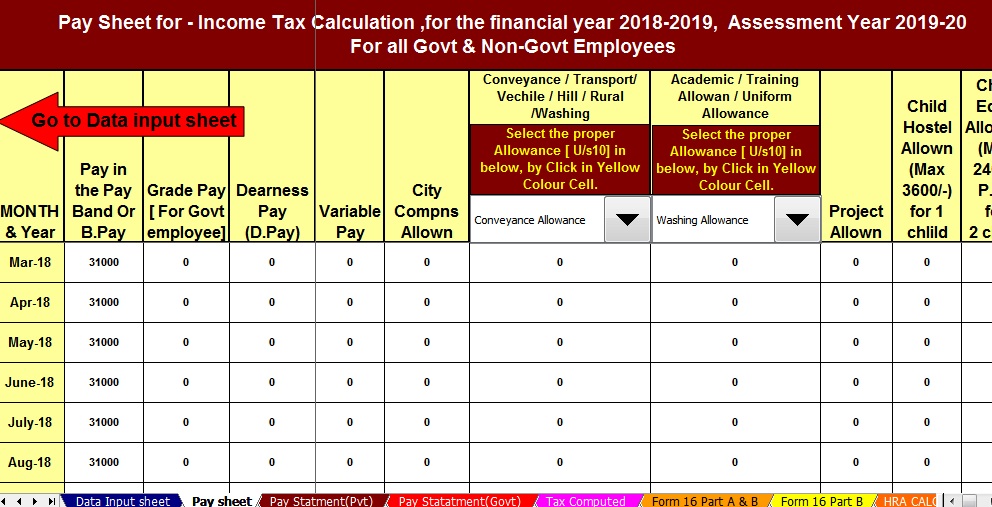Go to previous sheet tab arrow
The image size is (992, 507).
point(20,501)
